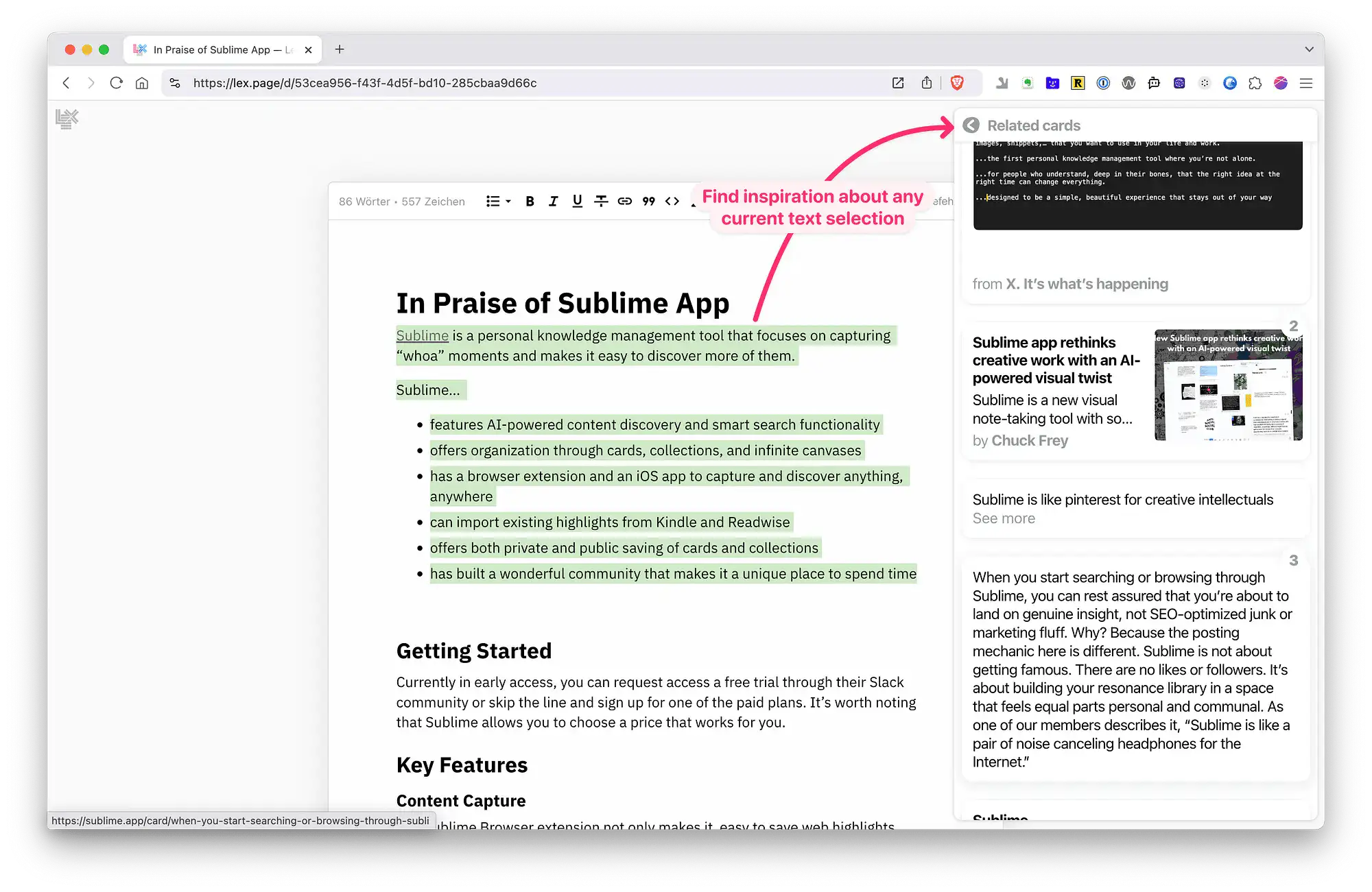Image resolution: width=1372 pixels, height=892 pixels.
Task: Open the 1Password extension
Action: coord(1102,83)
